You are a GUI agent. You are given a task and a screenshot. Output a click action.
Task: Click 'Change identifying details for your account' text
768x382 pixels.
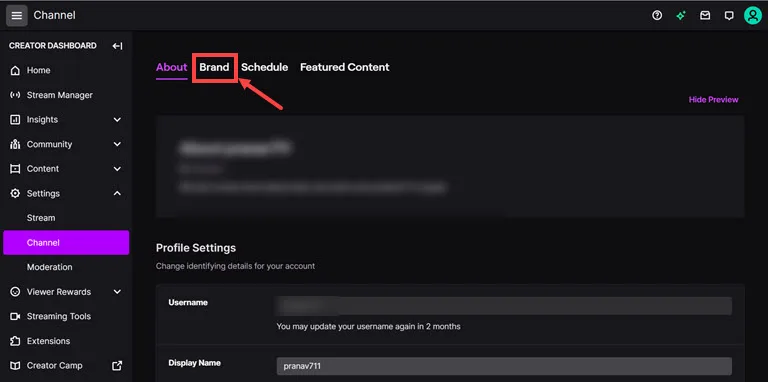pos(235,266)
